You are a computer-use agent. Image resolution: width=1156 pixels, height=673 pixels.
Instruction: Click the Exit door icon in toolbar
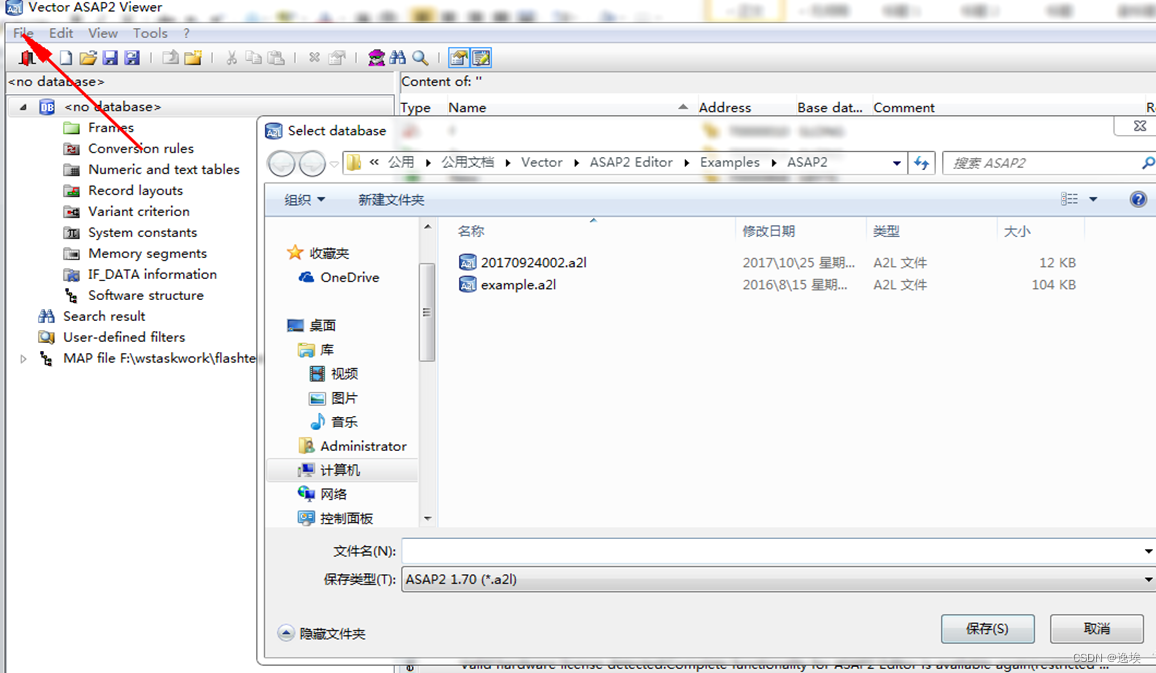point(28,57)
